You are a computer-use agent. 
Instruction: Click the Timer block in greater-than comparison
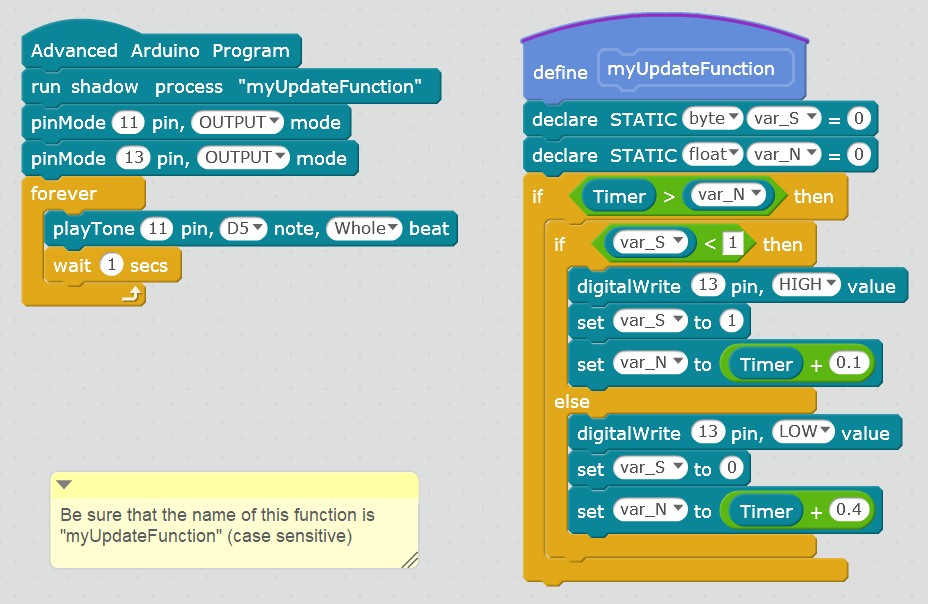pos(619,196)
